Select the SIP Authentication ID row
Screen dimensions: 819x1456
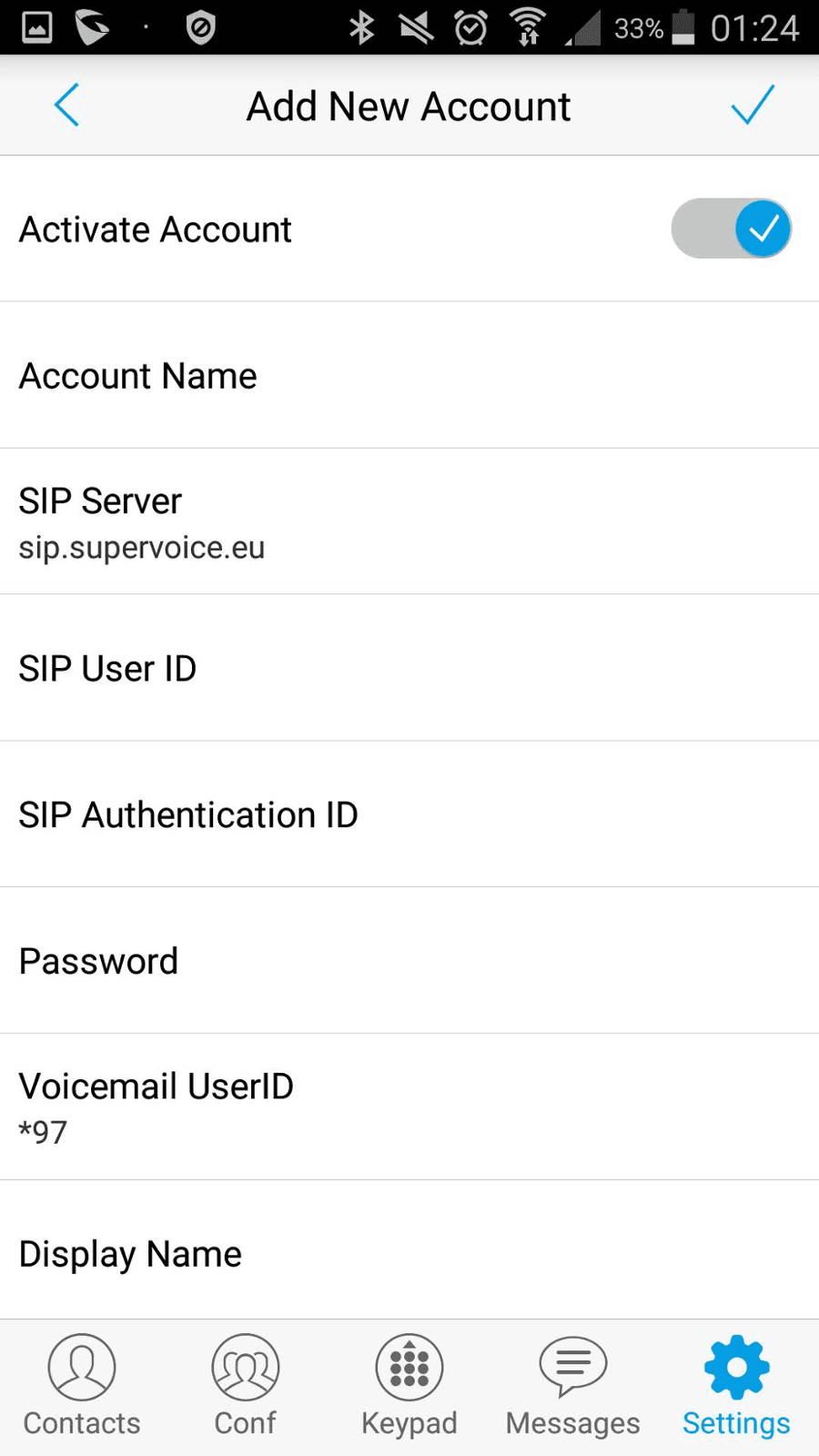409,814
